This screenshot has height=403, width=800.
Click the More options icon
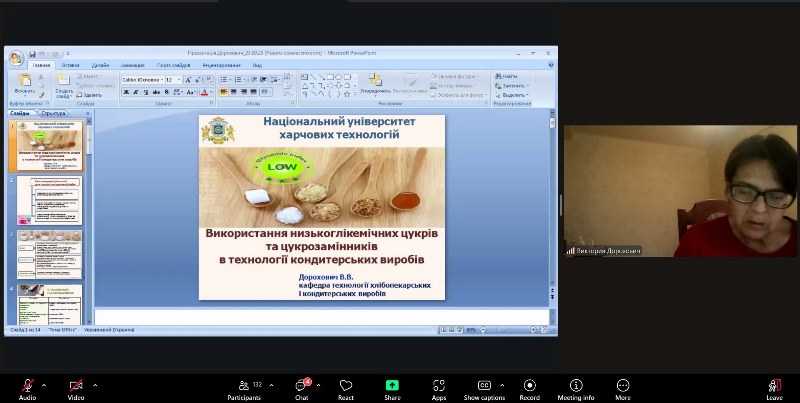coord(623,385)
